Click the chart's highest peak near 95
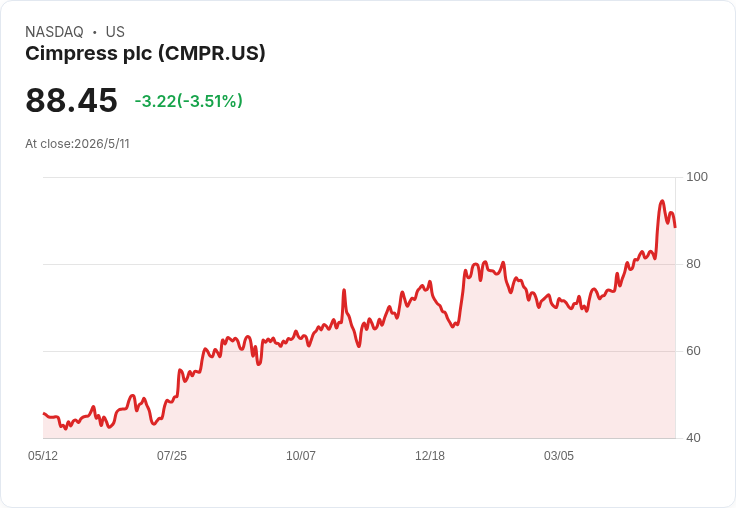736x508 pixels. pyautogui.click(x=662, y=201)
